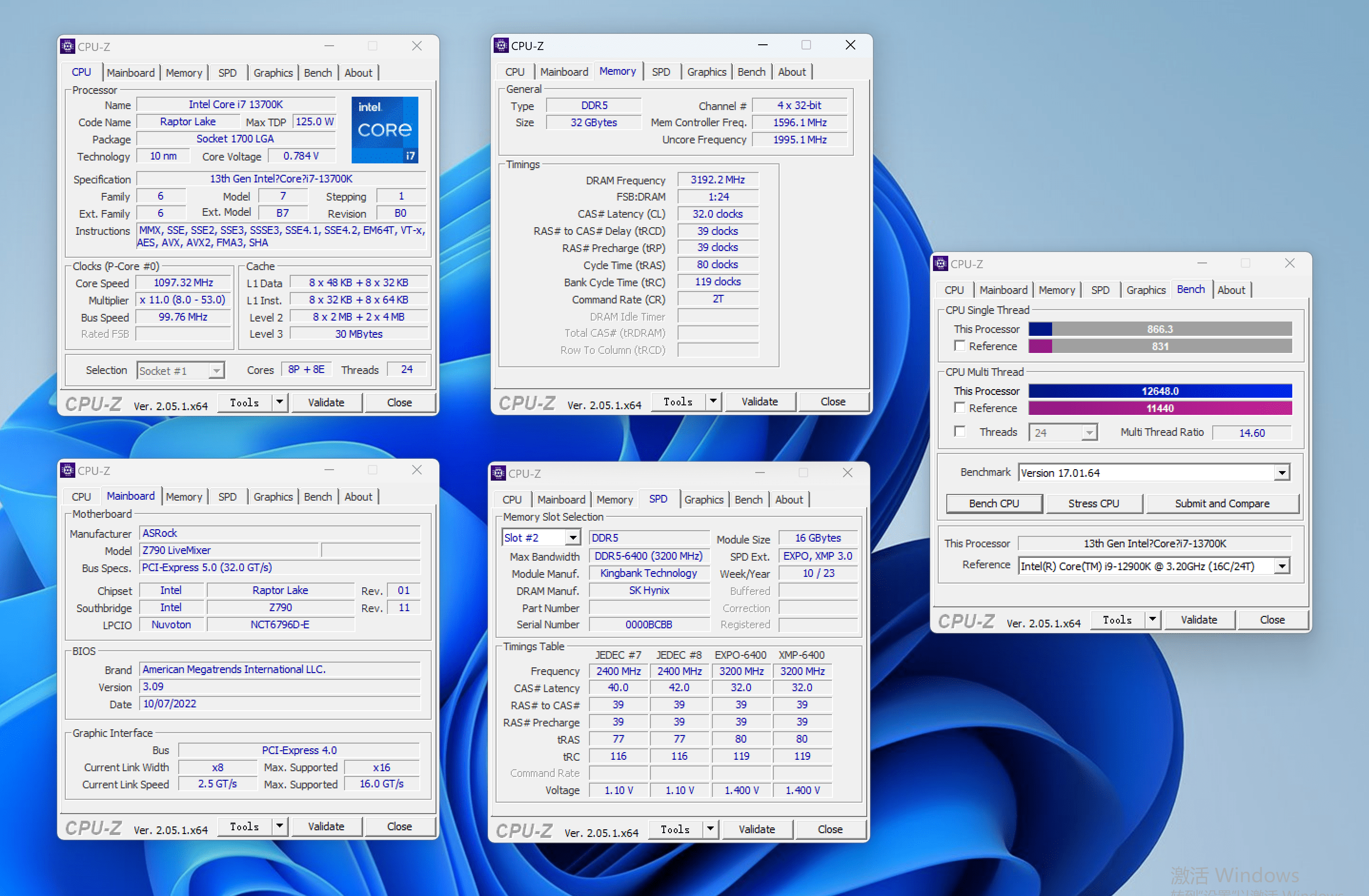Screen dimensions: 1369x896
Task: Click Reference single thread bar 831
Action: pyautogui.click(x=1160, y=346)
